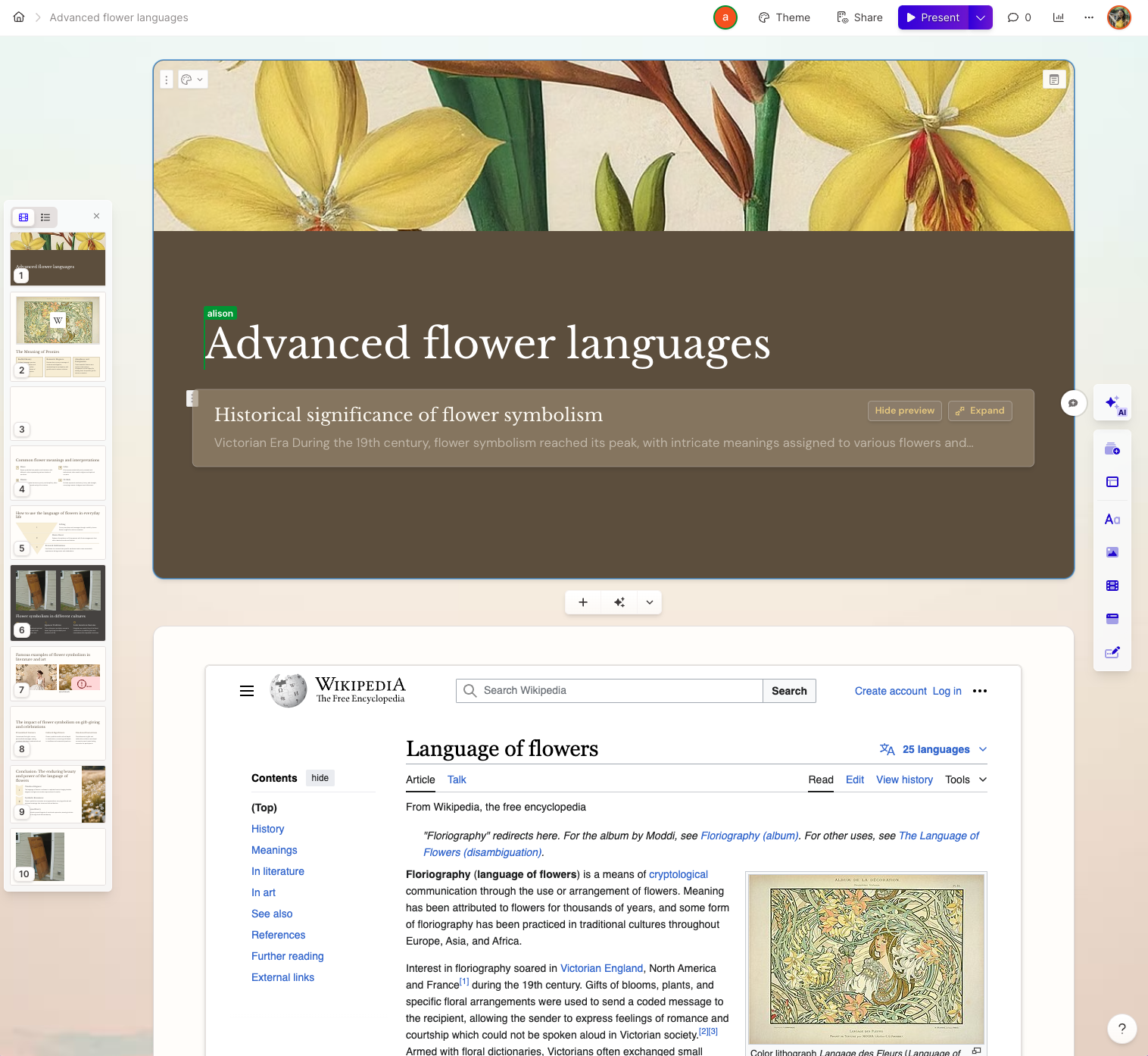This screenshot has width=1148, height=1056.
Task: Go to the home icon
Action: pyautogui.click(x=19, y=17)
